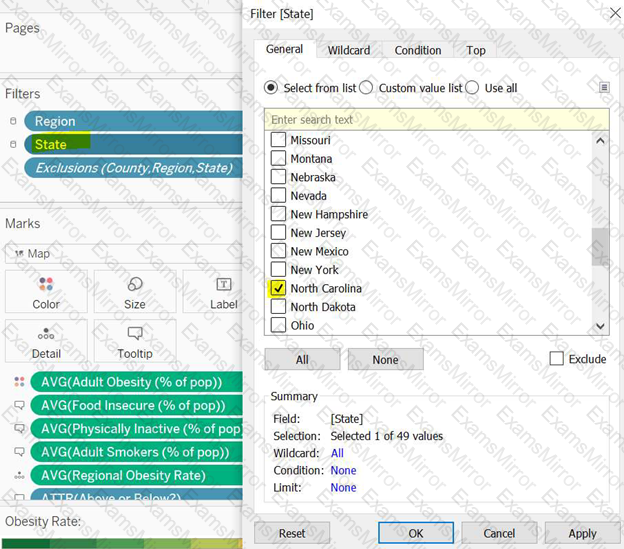The height and width of the screenshot is (549, 624).
Task: Open the filter list options menu icon
Action: point(604,87)
